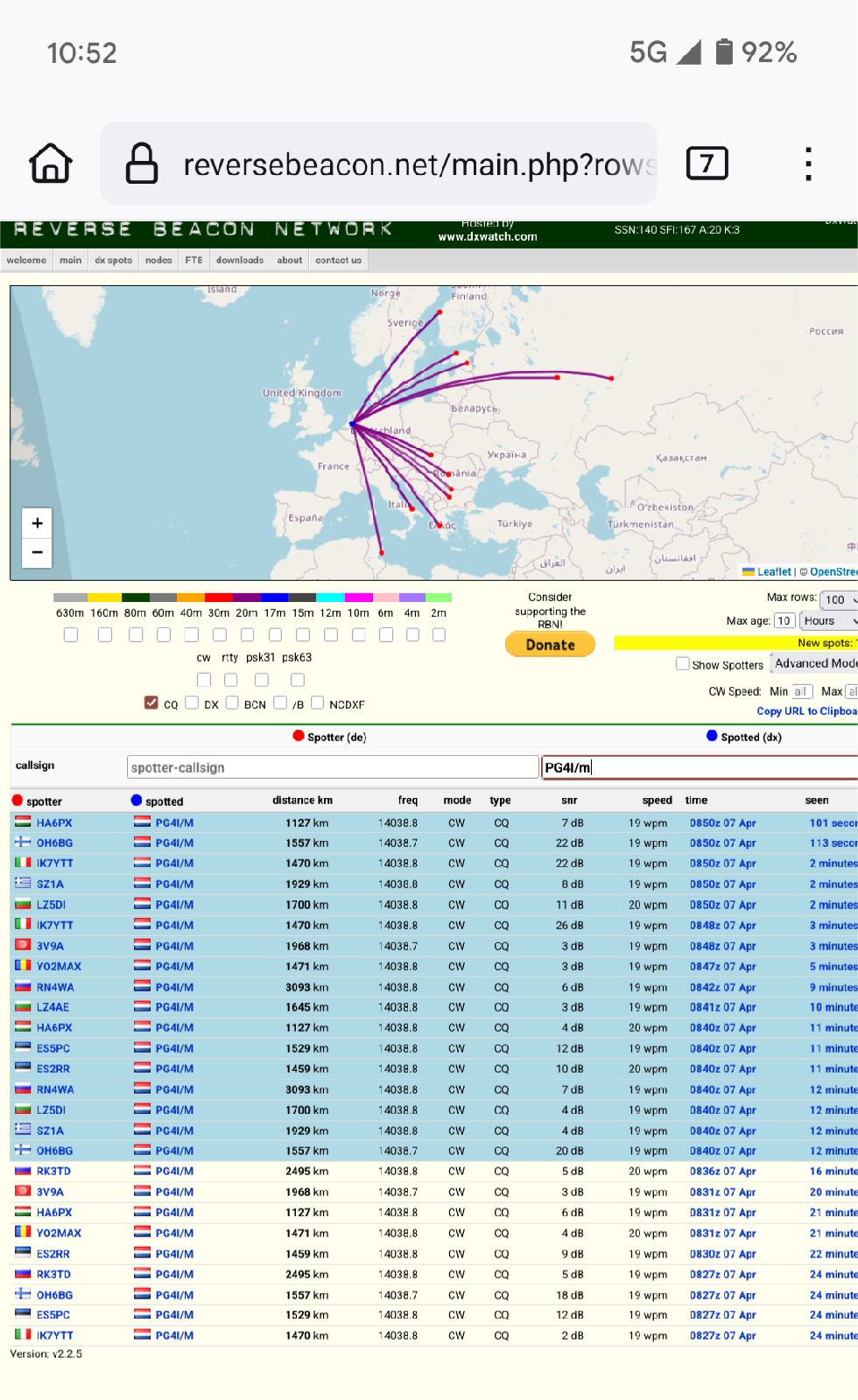This screenshot has height=1400, width=858.
Task: Click the red Spotter (de) dot icon
Action: point(299,736)
